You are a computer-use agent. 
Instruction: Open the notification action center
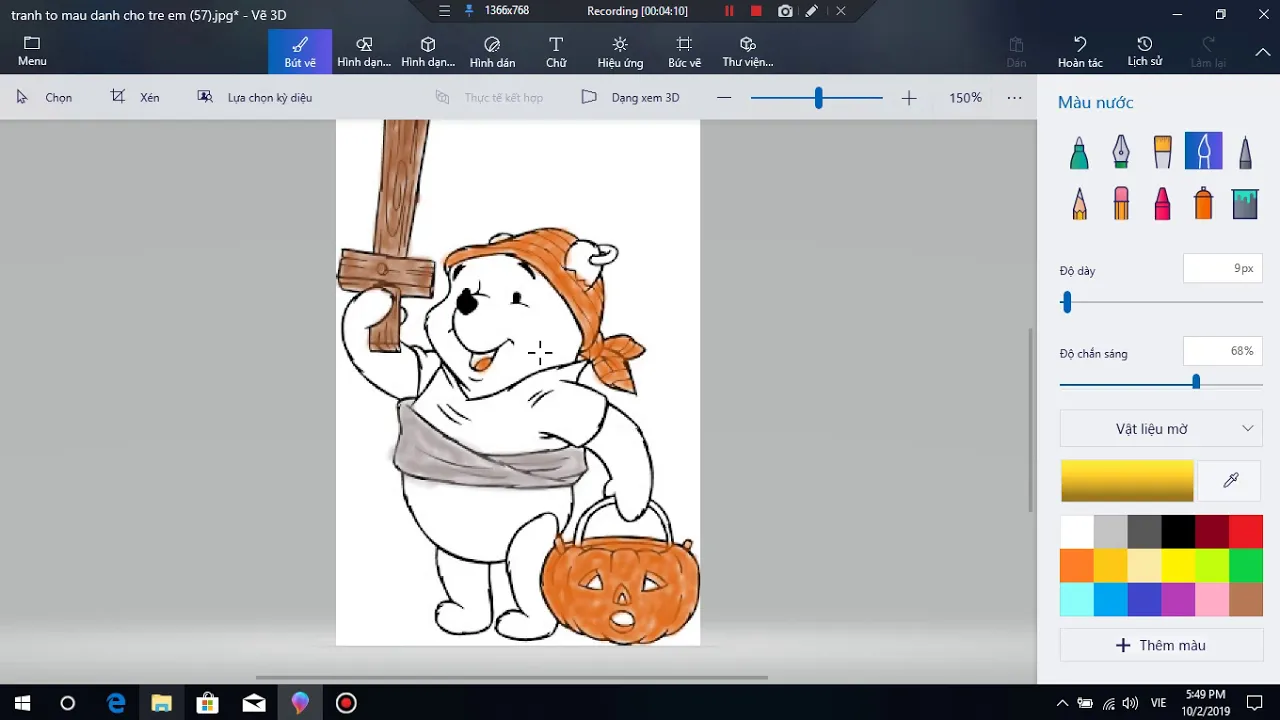1255,703
